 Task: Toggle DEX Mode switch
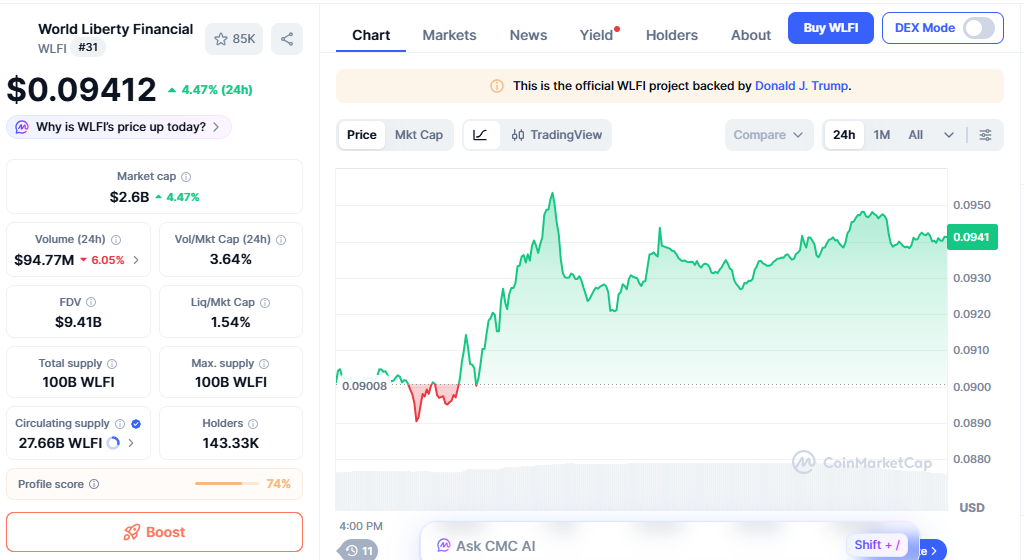[x=978, y=28]
